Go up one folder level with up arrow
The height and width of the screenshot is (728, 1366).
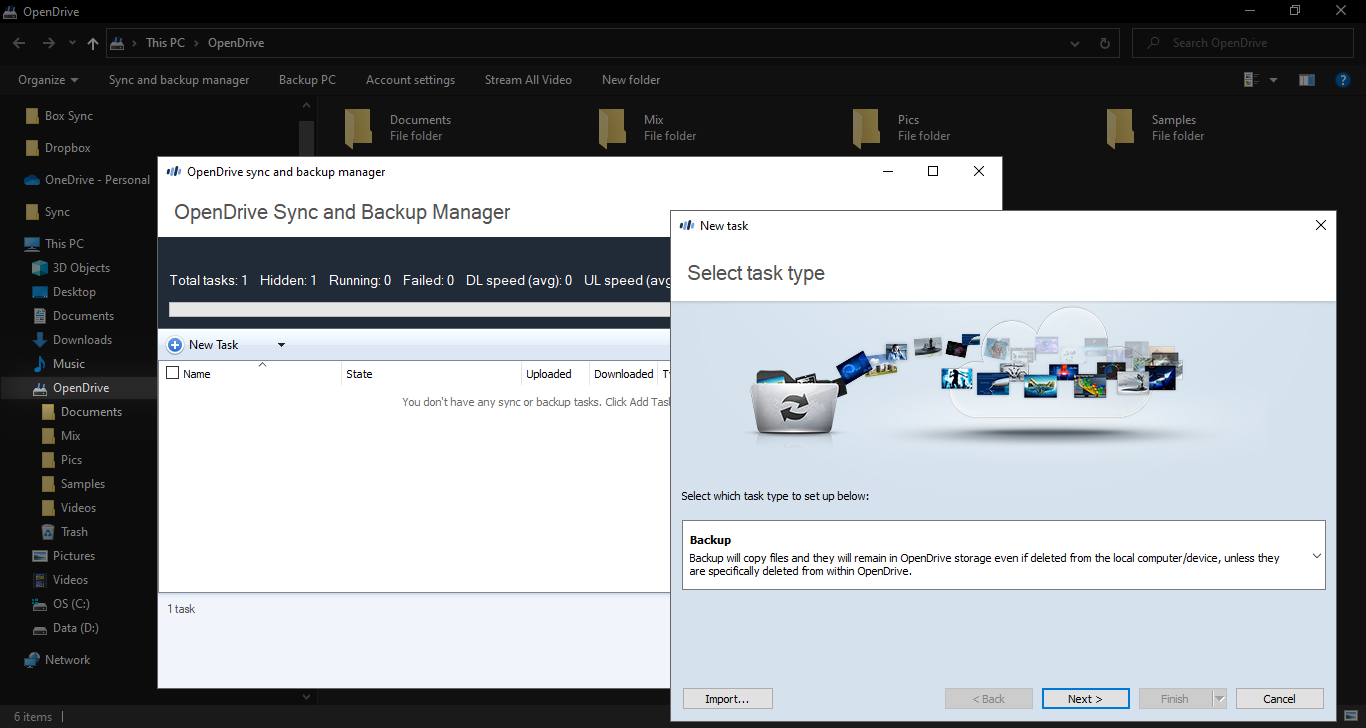(x=93, y=43)
